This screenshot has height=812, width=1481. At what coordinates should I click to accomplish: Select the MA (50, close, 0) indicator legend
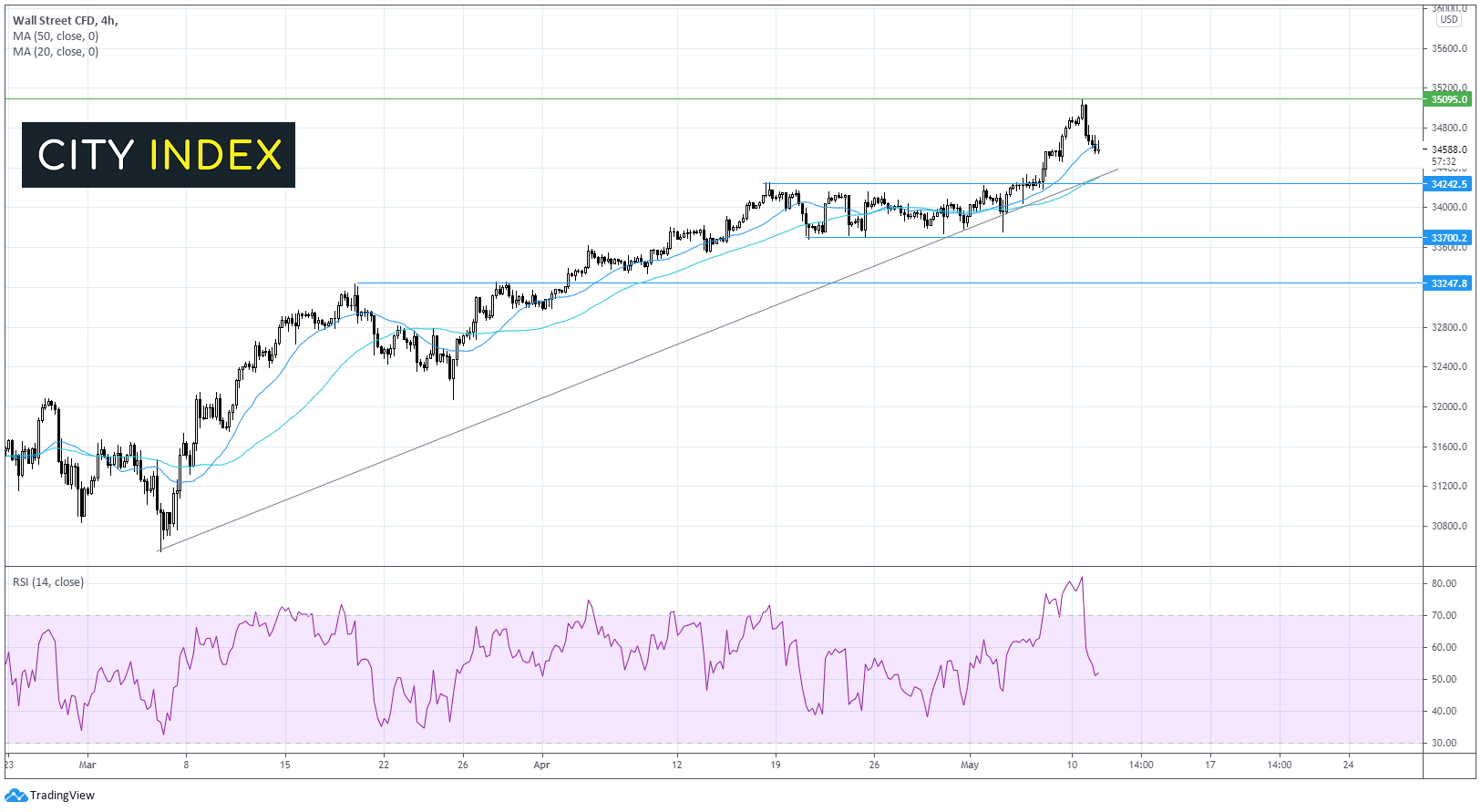(56, 36)
